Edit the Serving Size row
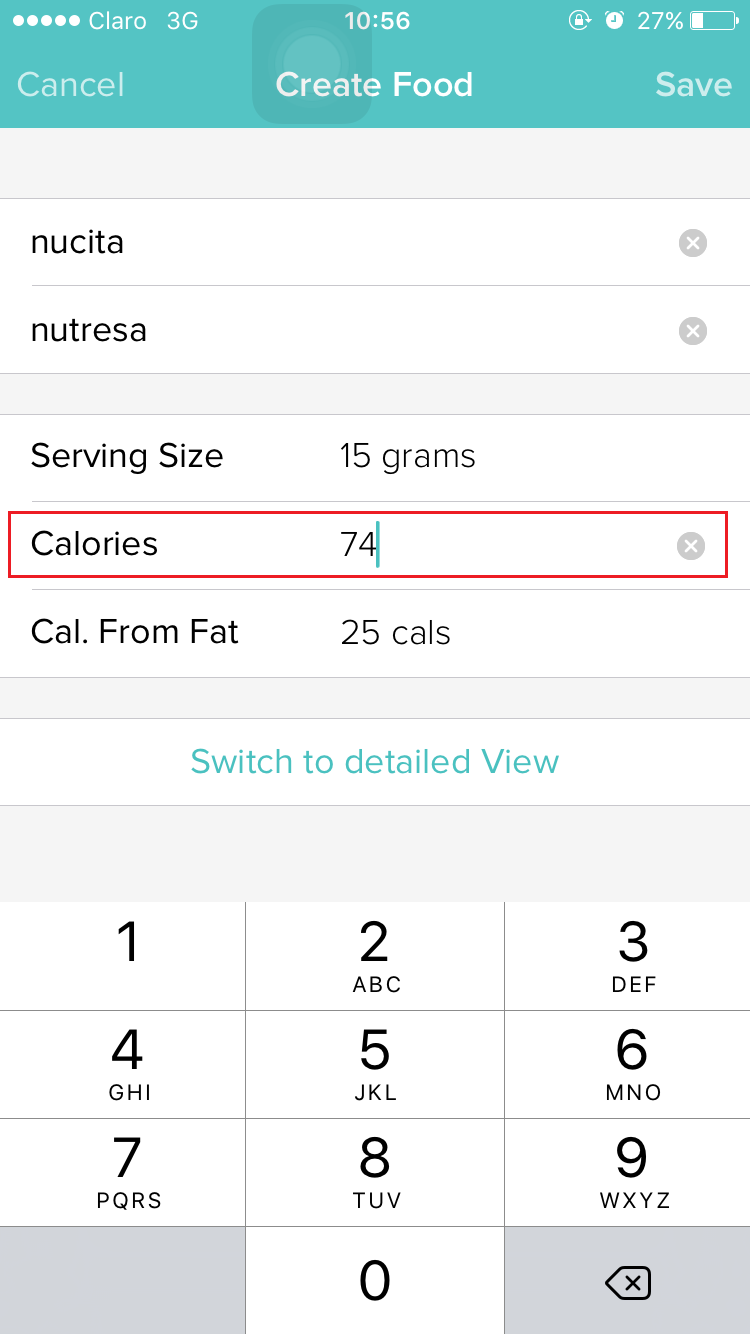 (375, 457)
